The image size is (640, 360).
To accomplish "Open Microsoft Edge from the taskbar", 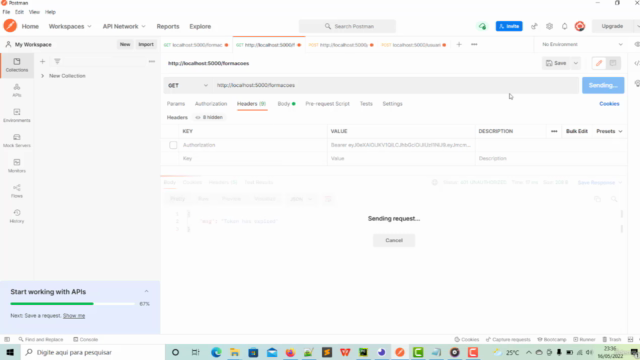I will click(x=216, y=352).
